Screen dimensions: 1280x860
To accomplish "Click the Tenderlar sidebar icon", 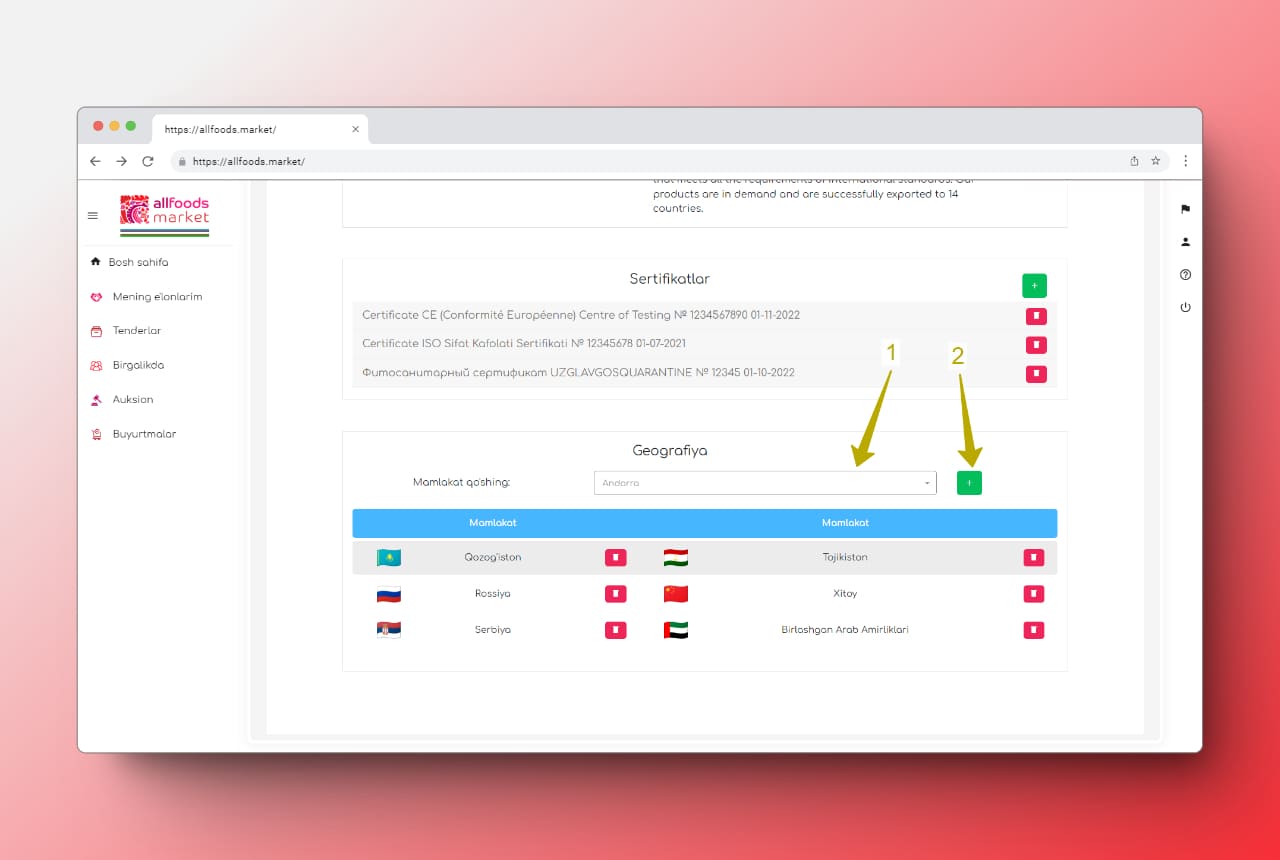I will (96, 331).
